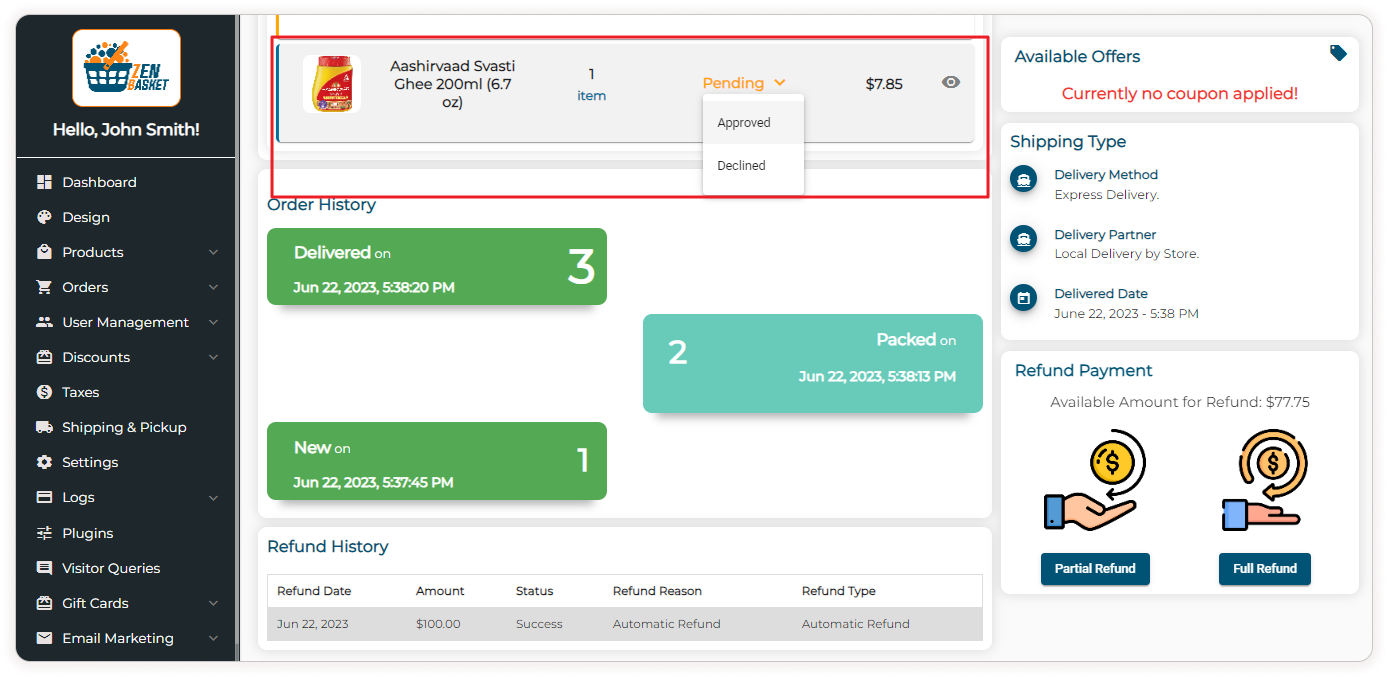Click the Settings gear icon in sidebar

click(46, 462)
